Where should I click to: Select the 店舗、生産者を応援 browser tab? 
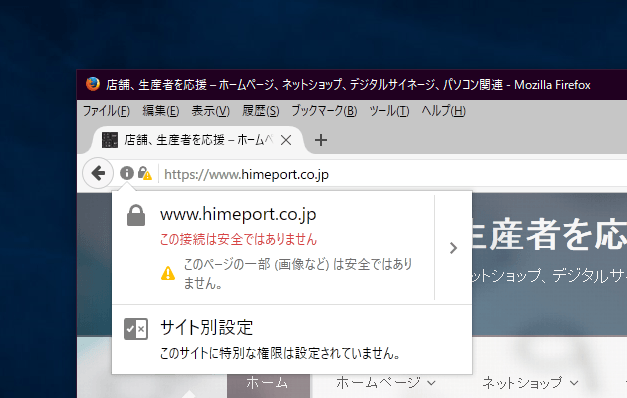[198, 140]
